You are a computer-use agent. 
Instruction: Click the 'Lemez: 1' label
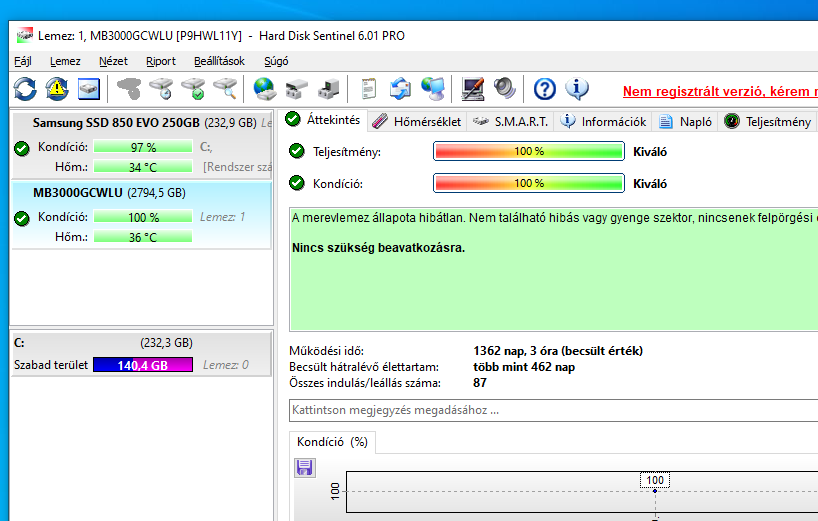click(x=222, y=217)
